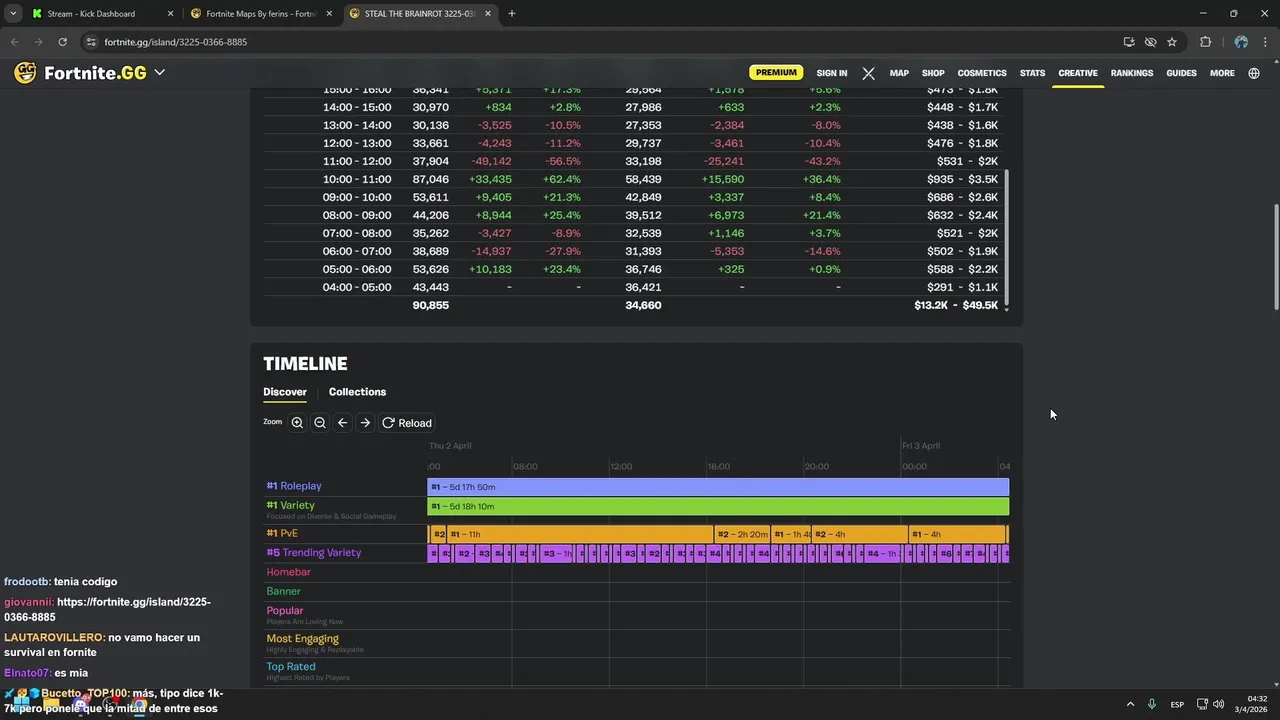The image size is (1280, 720).
Task: Open the volume speaker icon in tray
Action: pos(1219,704)
